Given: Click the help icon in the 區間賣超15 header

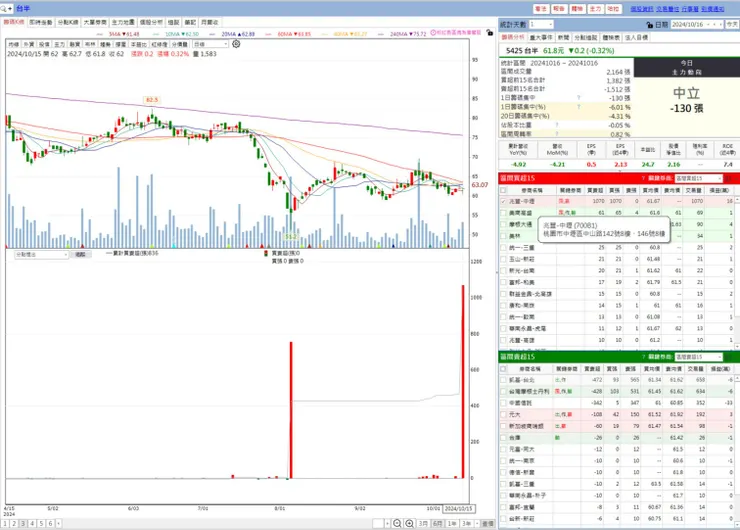Looking at the screenshot, I should [643, 357].
